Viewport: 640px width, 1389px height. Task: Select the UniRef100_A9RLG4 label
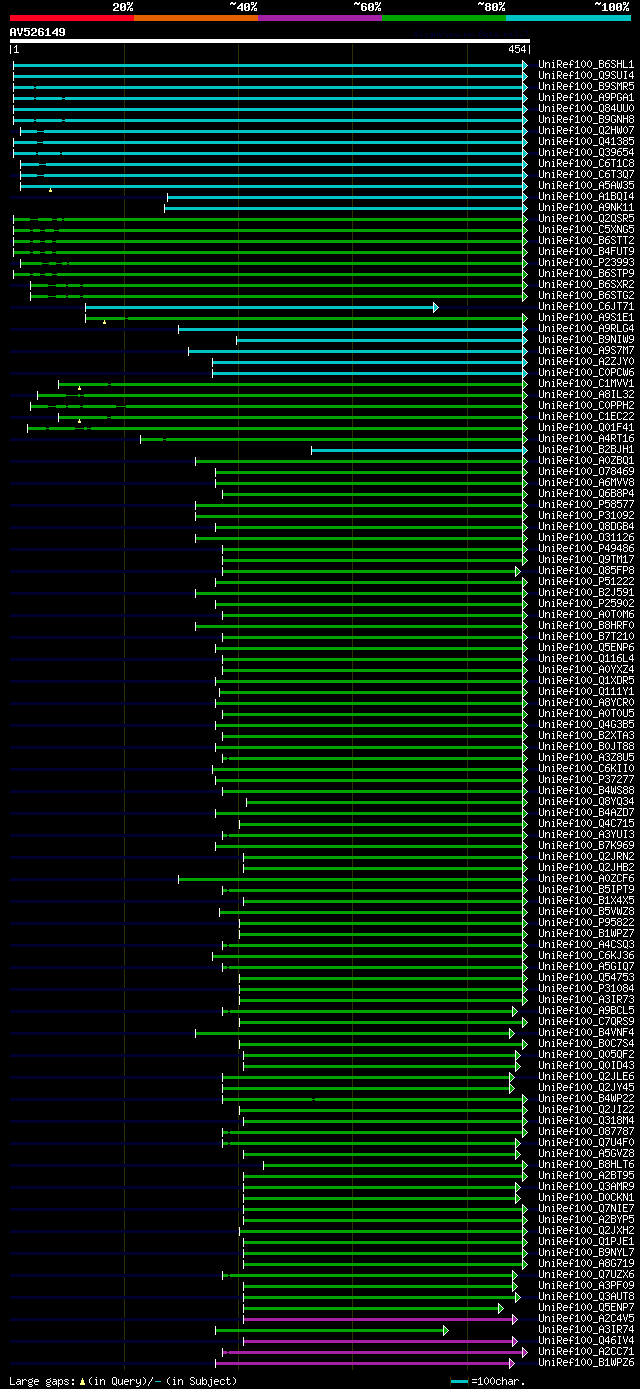[x=586, y=328]
